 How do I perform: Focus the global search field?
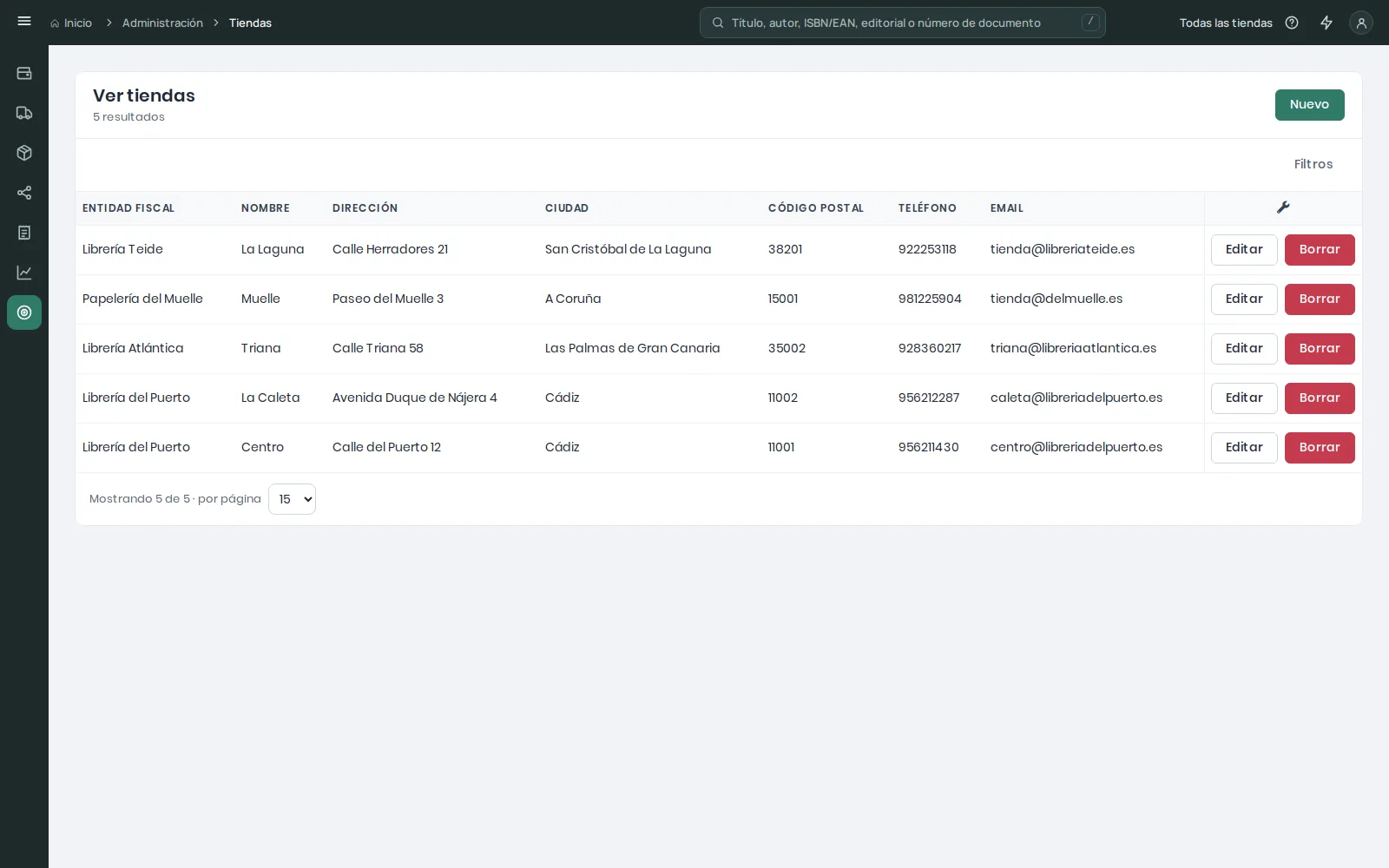click(x=903, y=23)
